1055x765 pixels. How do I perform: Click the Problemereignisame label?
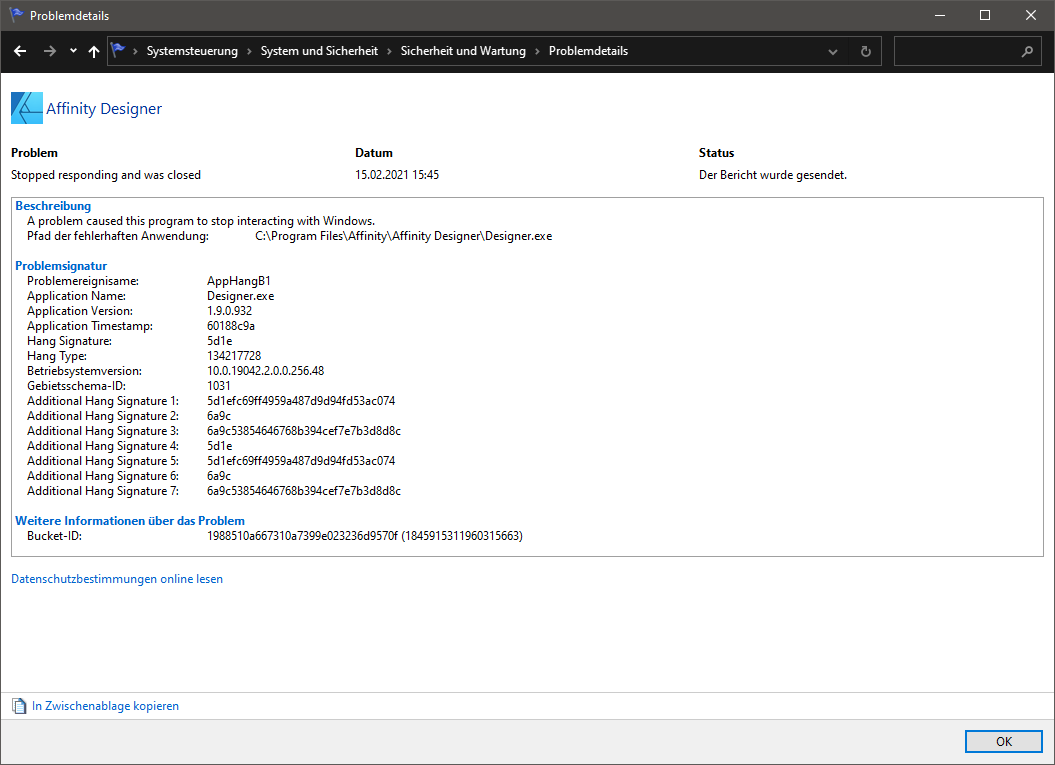click(x=83, y=281)
